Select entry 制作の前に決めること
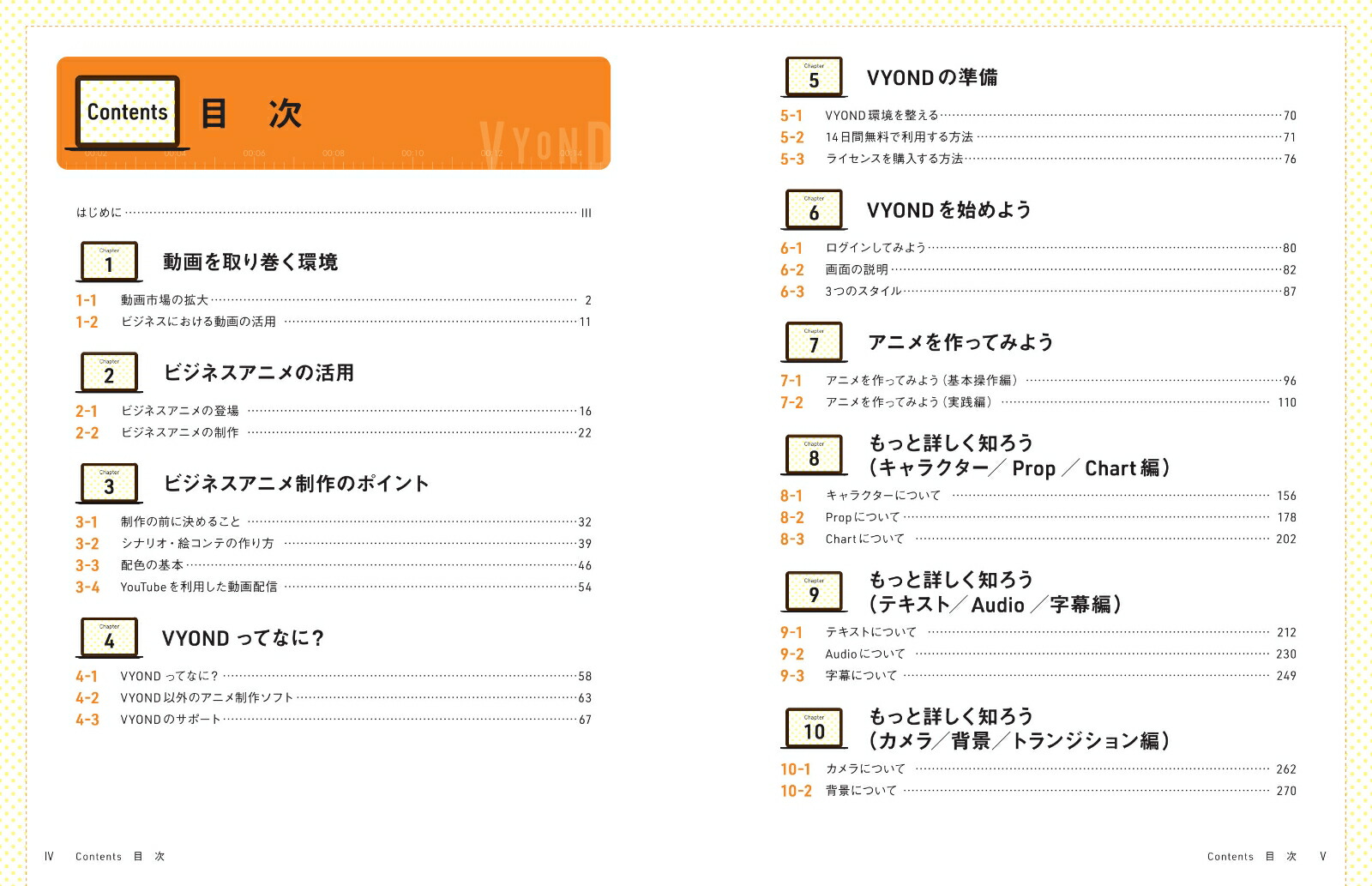 coord(180,521)
